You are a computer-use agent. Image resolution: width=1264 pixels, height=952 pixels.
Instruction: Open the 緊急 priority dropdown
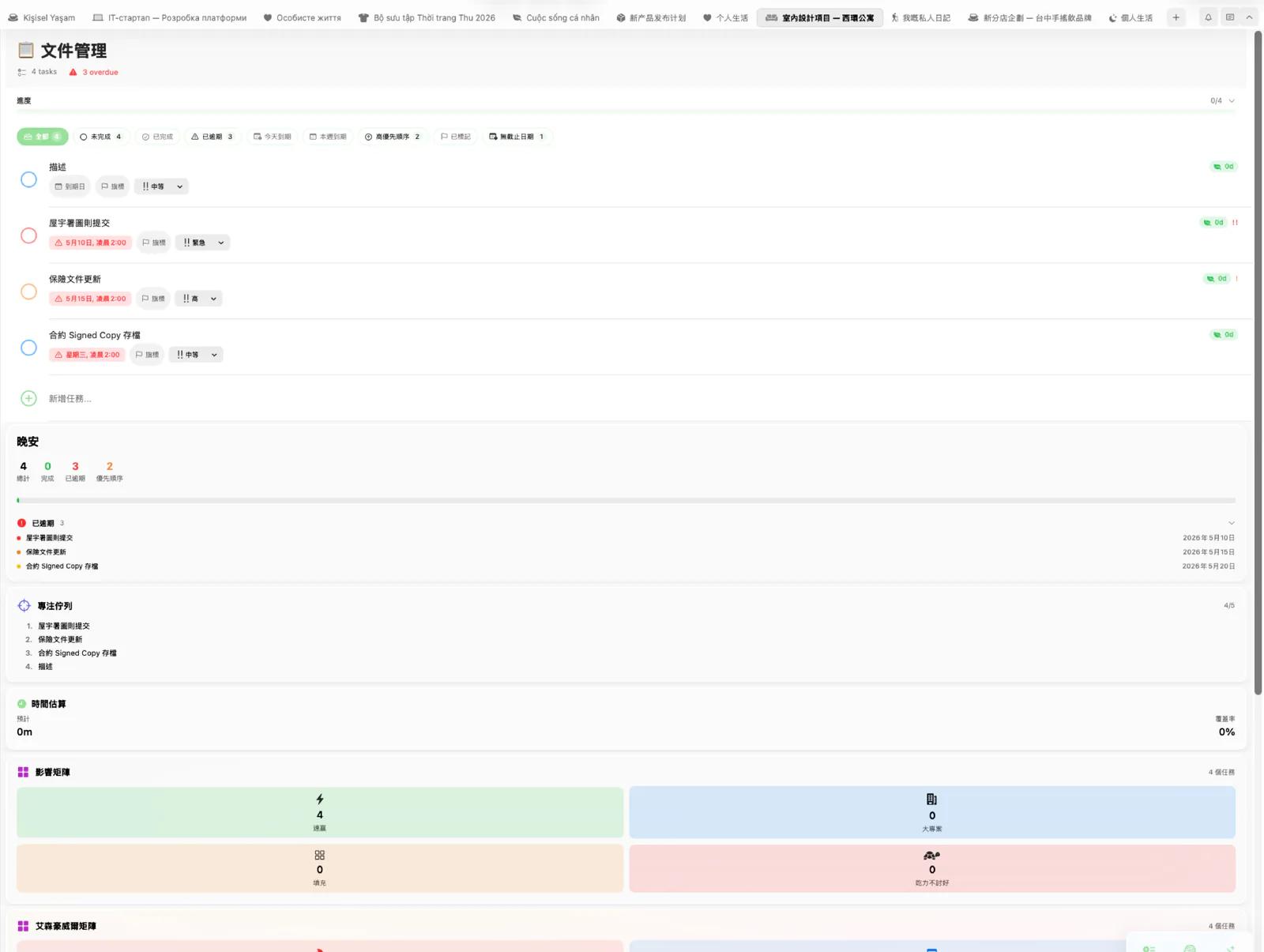tap(203, 243)
